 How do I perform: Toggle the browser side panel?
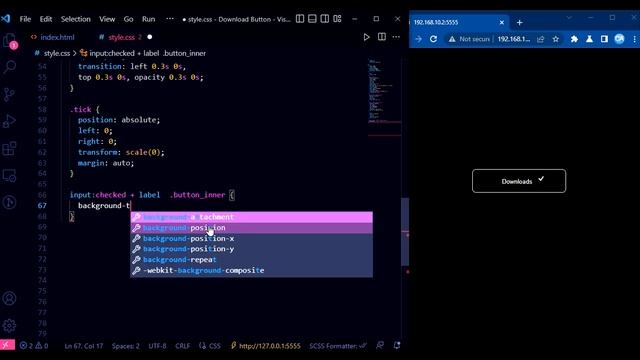[604, 39]
